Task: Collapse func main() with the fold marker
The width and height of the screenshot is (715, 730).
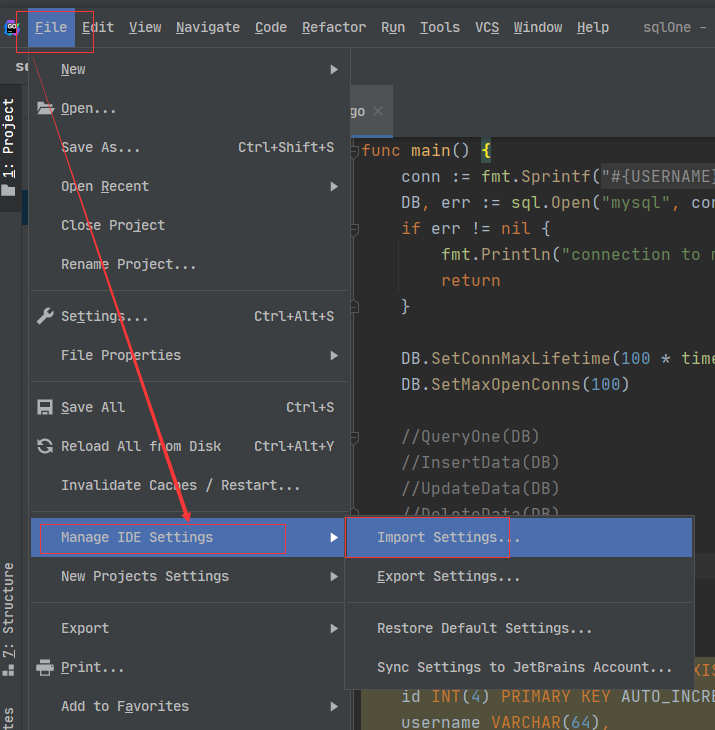Action: click(354, 151)
